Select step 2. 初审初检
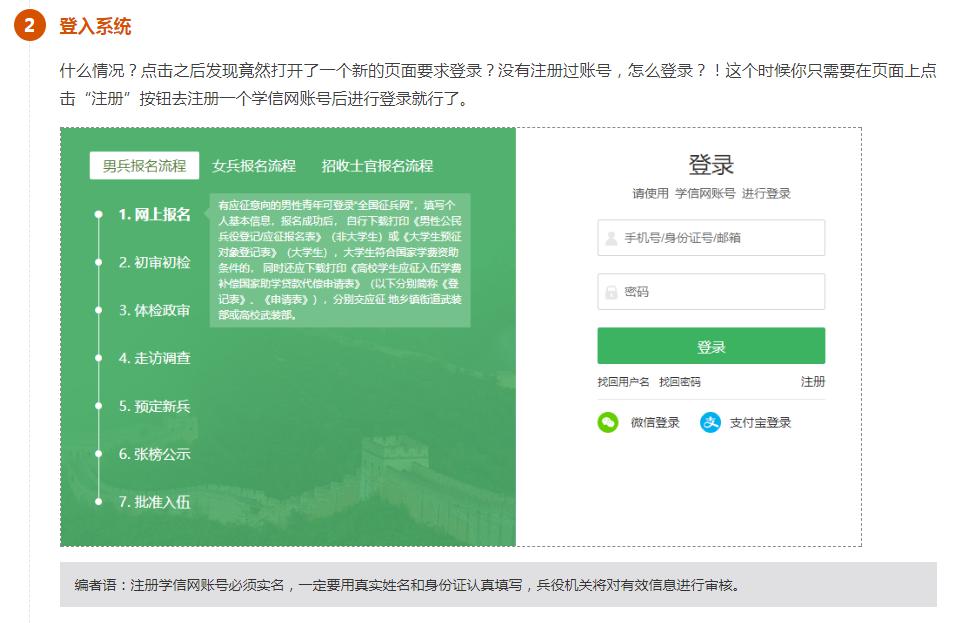The width and height of the screenshot is (960, 623). coord(154,262)
